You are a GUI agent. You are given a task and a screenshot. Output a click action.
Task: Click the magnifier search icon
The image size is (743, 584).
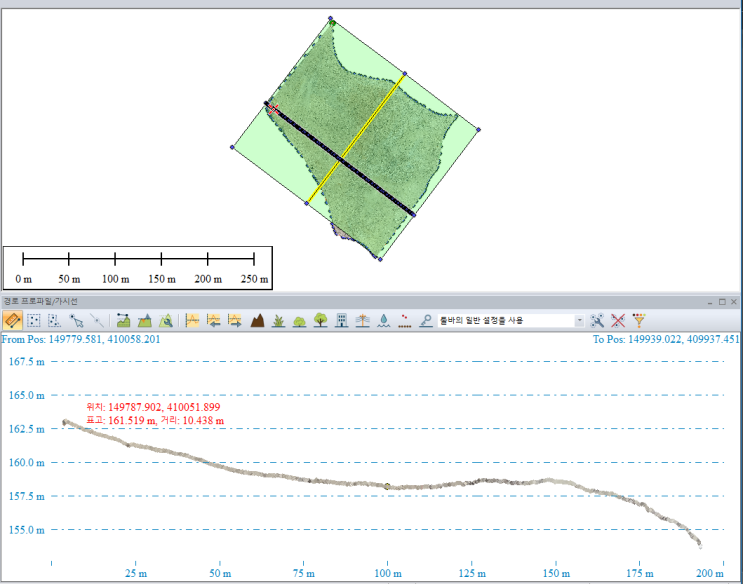(426, 321)
